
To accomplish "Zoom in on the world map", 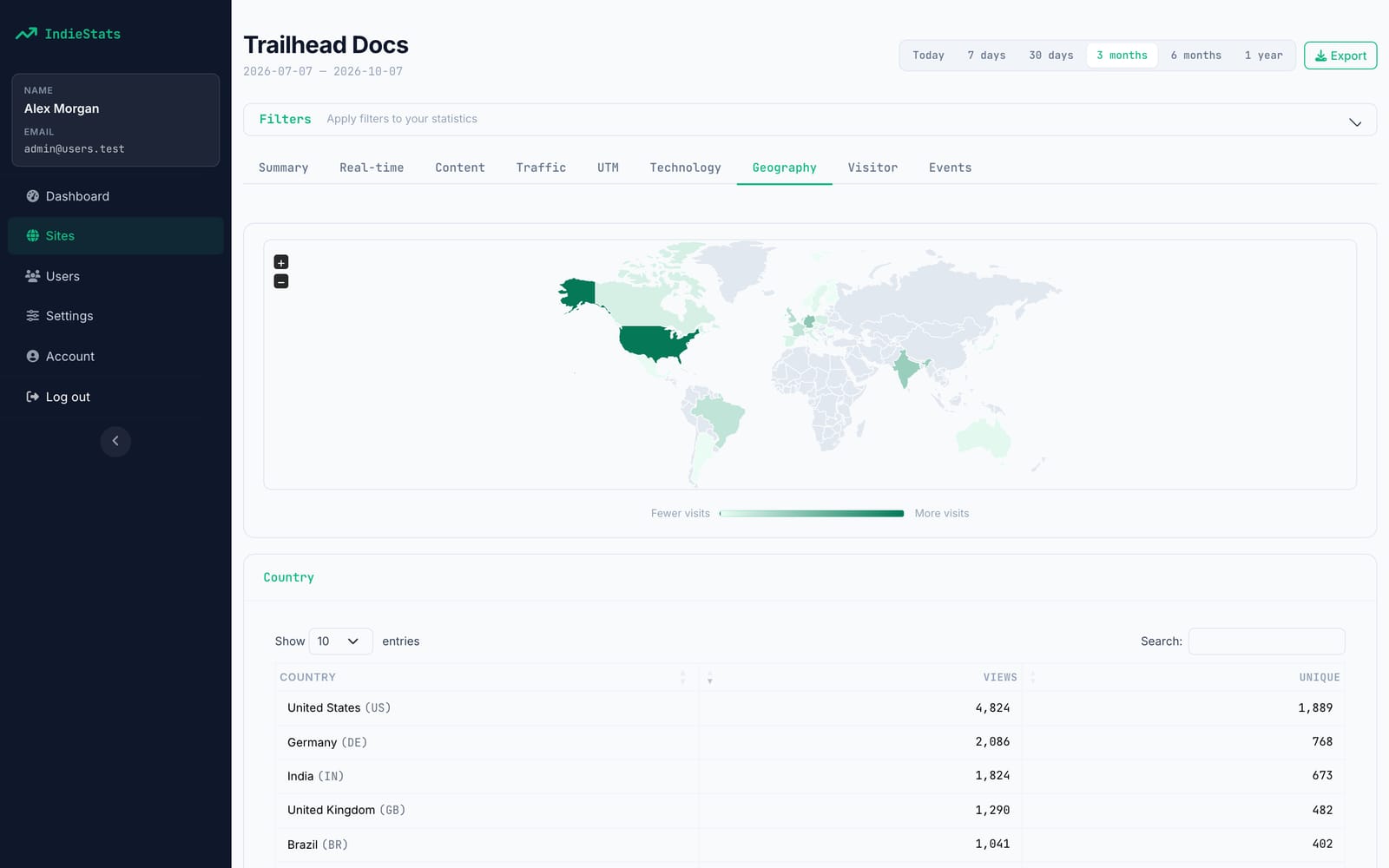I will (281, 262).
